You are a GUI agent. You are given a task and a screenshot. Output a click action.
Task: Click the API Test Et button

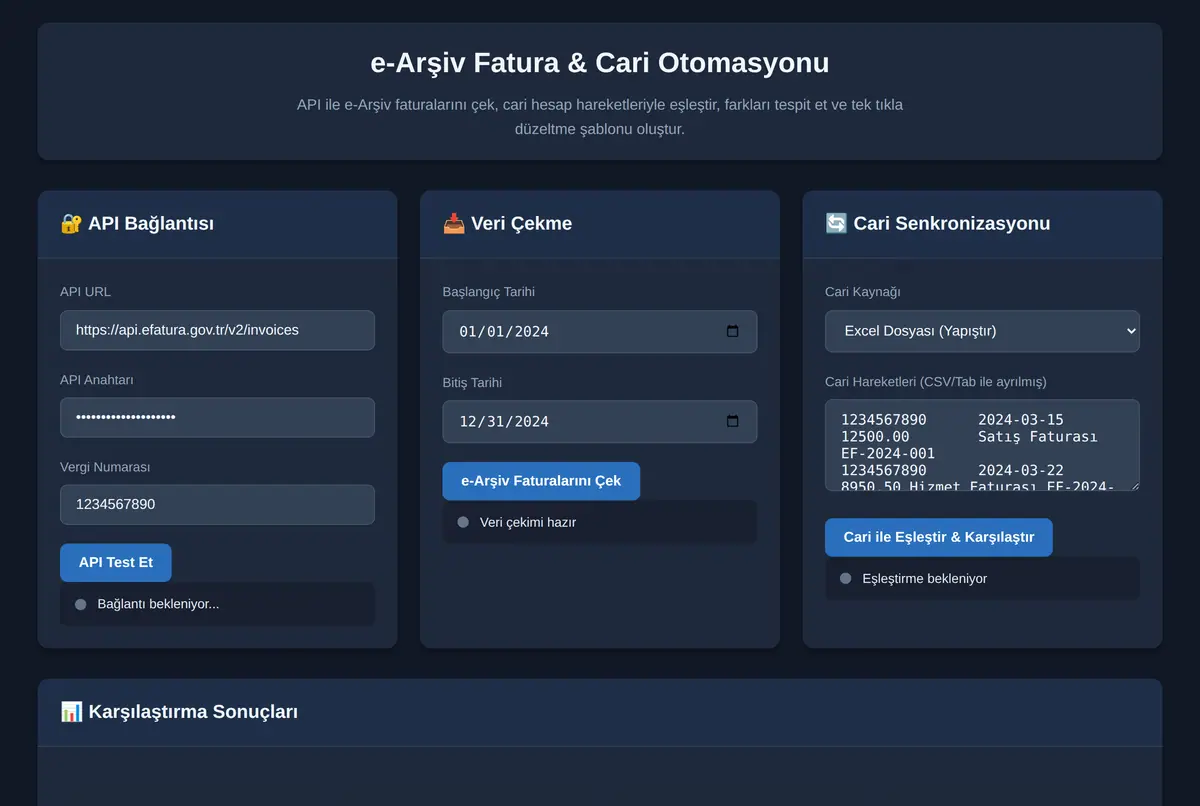[116, 562]
